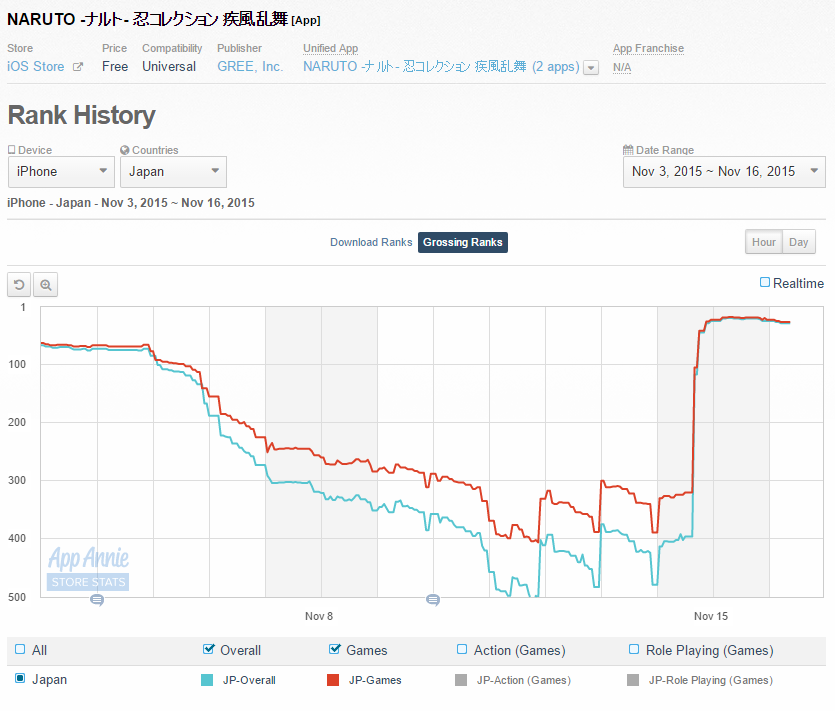This screenshot has height=711, width=835.
Task: Click the App Franchise header label
Action: pyautogui.click(x=648, y=48)
